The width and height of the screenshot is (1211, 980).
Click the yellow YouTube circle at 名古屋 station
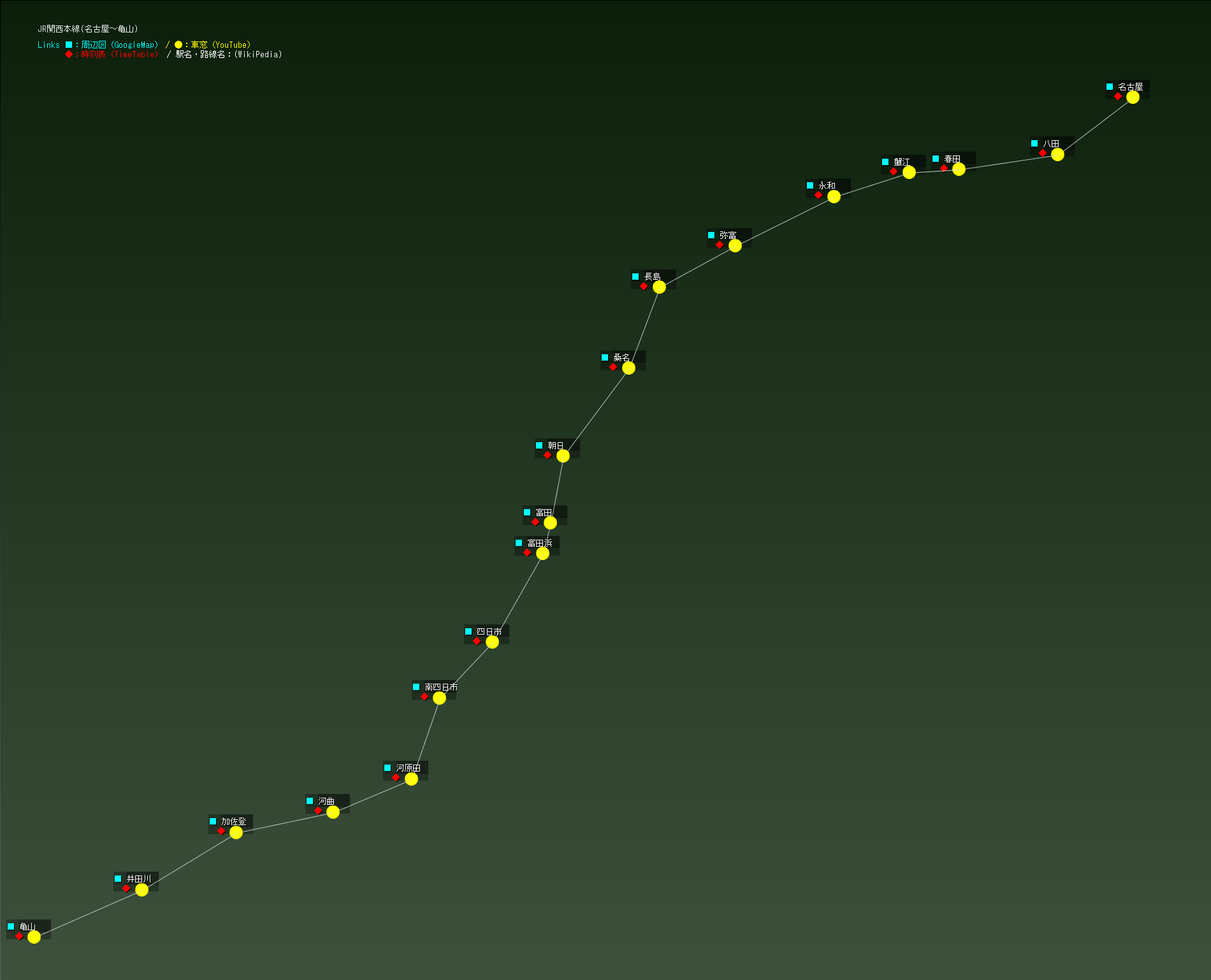click(1133, 97)
